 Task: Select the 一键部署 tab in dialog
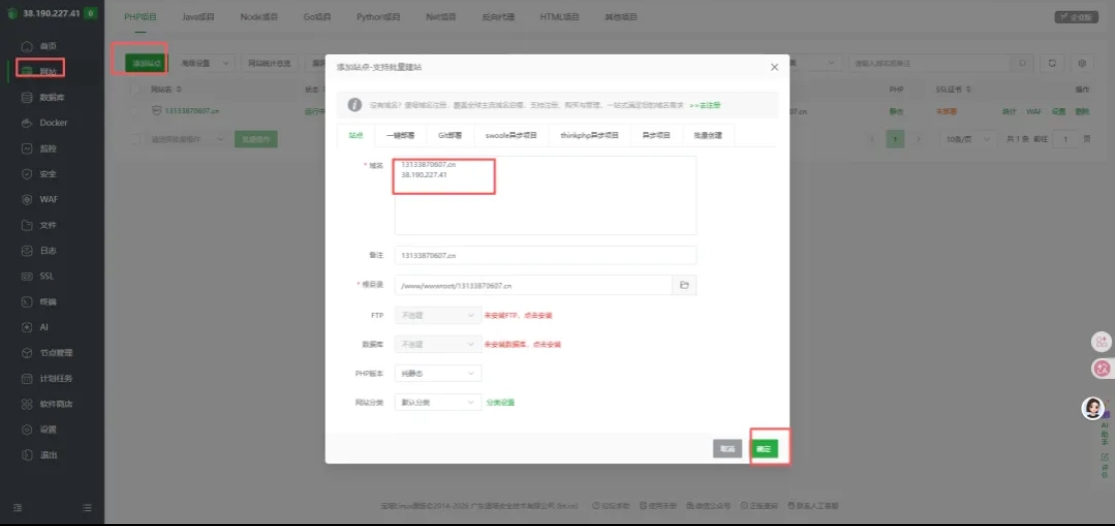[400, 135]
